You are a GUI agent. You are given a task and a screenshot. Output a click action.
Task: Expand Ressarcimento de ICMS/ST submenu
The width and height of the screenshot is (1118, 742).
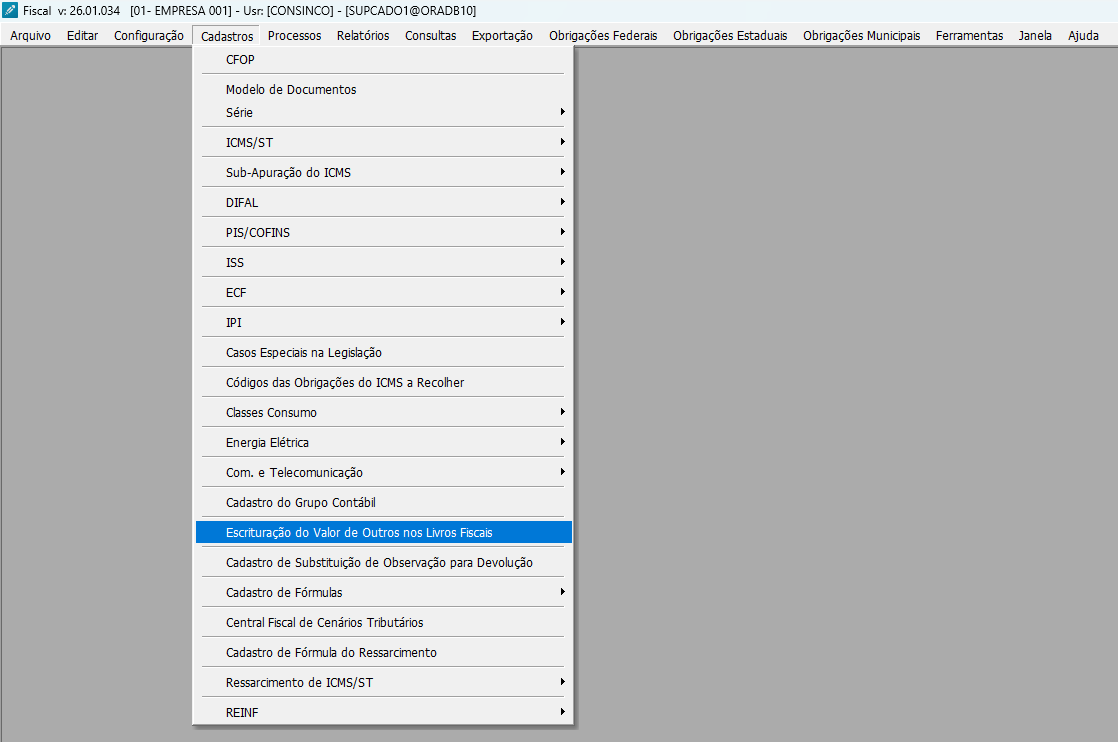tap(384, 681)
